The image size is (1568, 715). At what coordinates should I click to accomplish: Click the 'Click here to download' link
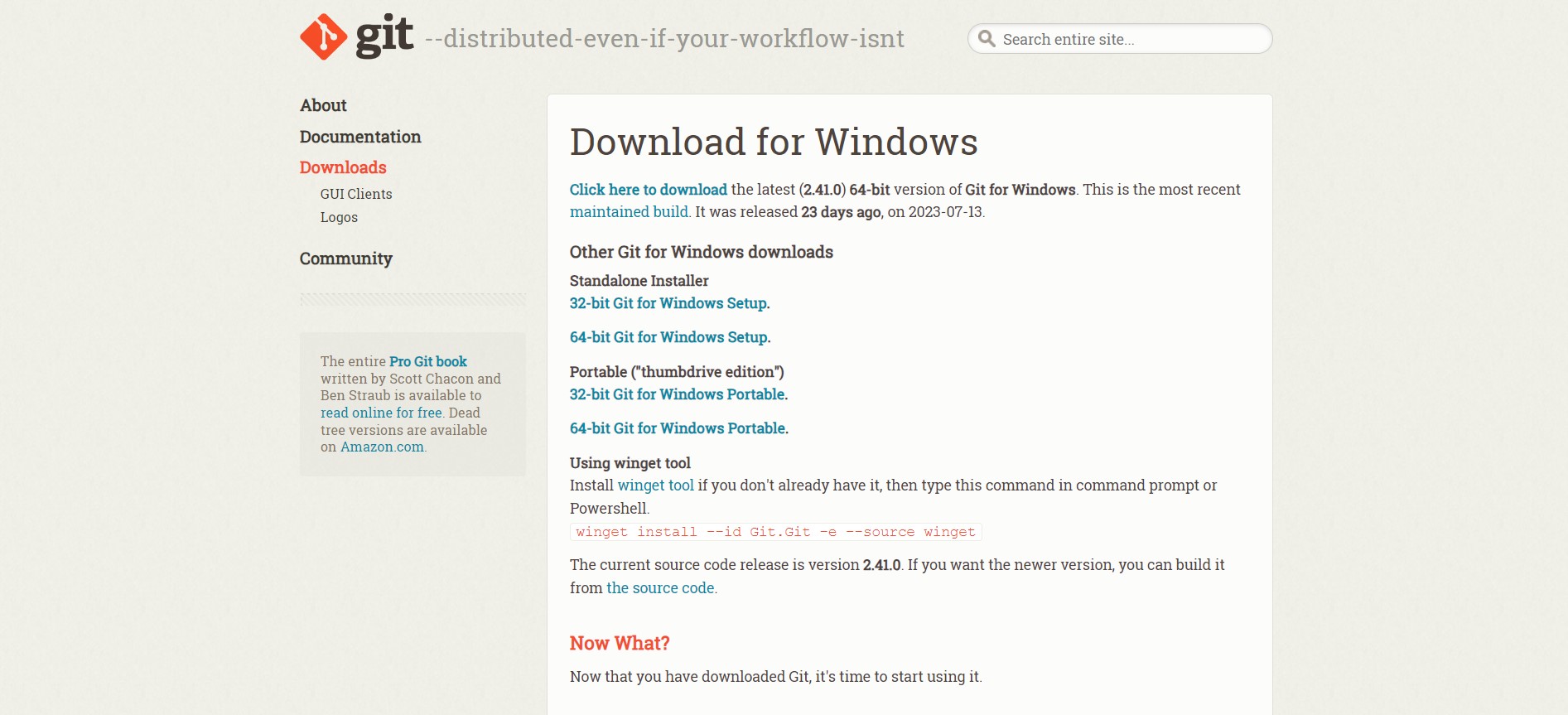coord(649,190)
